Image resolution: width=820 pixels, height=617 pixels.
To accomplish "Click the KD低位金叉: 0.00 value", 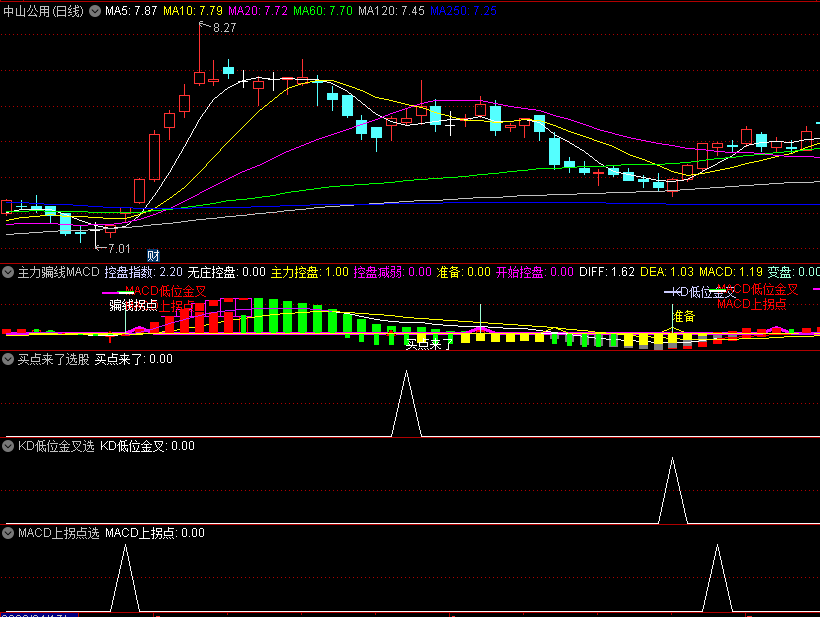I will (147, 446).
